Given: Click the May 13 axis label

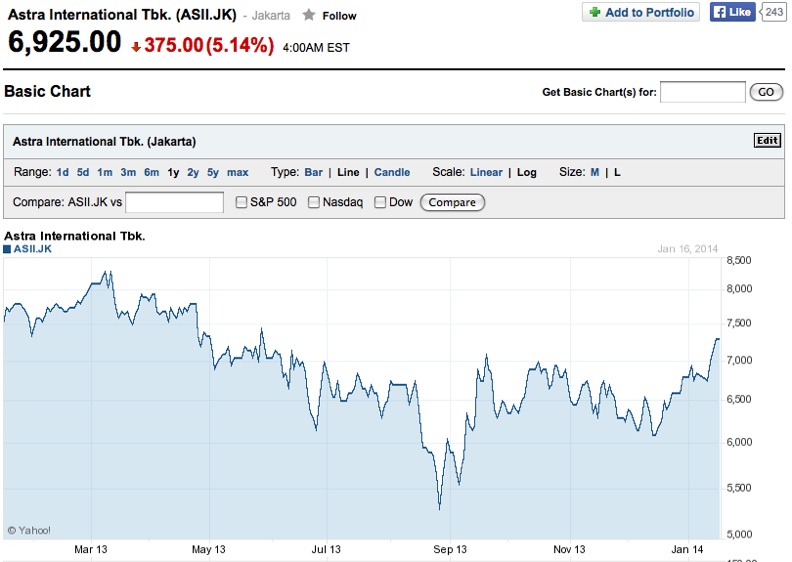Looking at the screenshot, I should [209, 549].
